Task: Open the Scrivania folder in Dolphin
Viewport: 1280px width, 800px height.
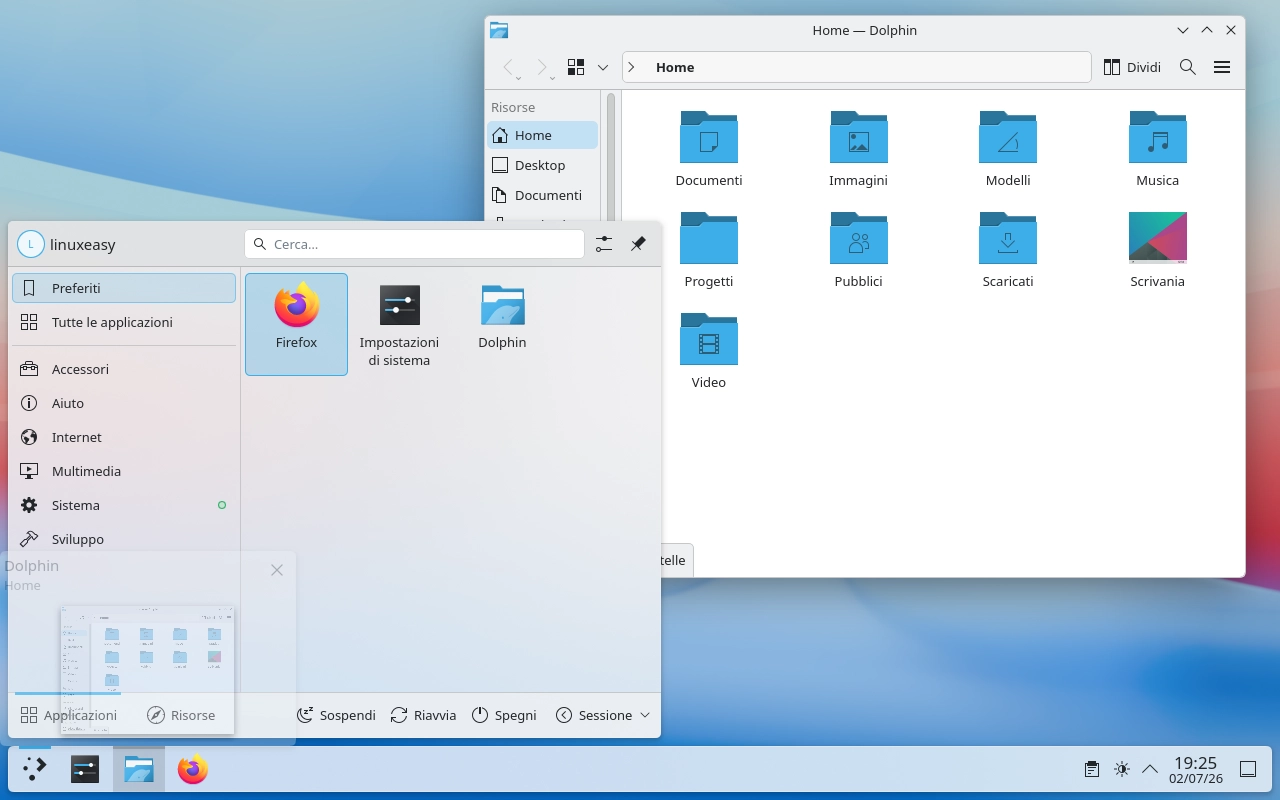Action: pos(1157,249)
